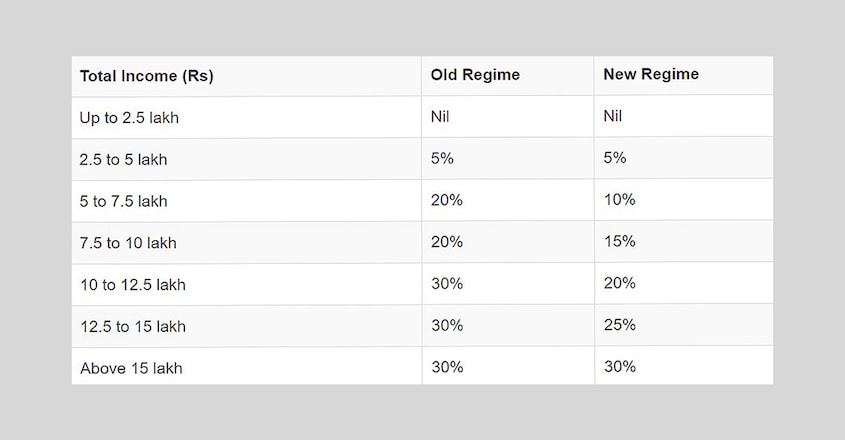The image size is (845, 440).
Task: Select the Above 15 lakh income cell
Action: point(131,368)
